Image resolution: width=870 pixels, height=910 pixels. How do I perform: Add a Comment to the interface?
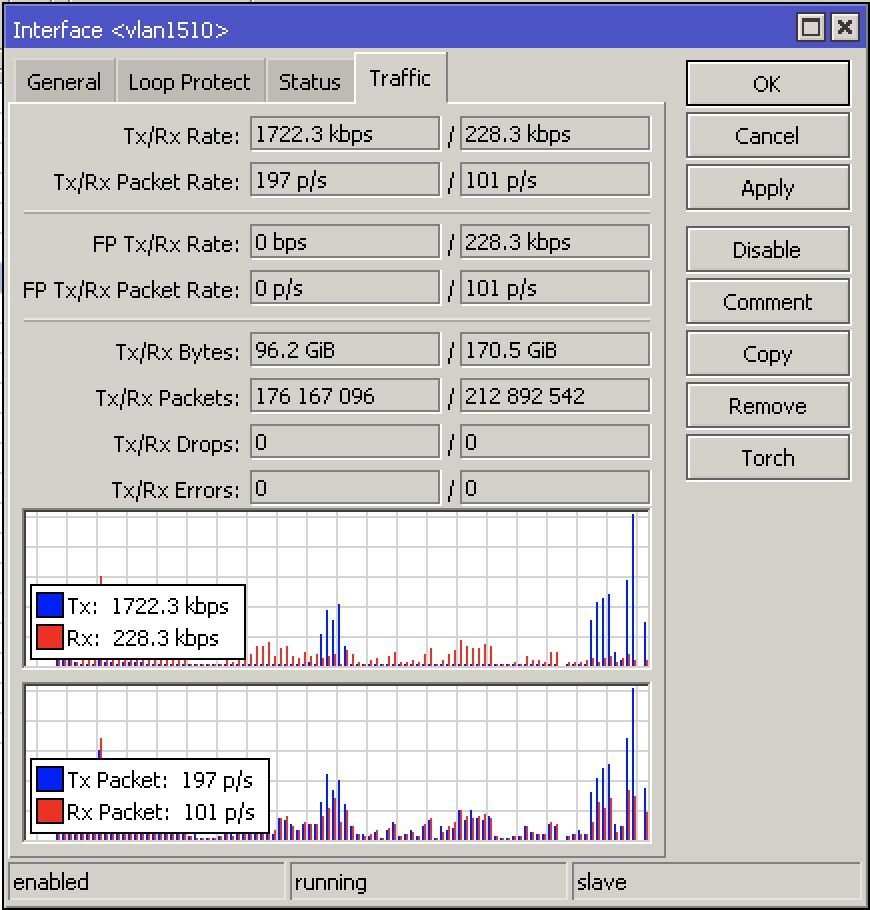[x=768, y=302]
